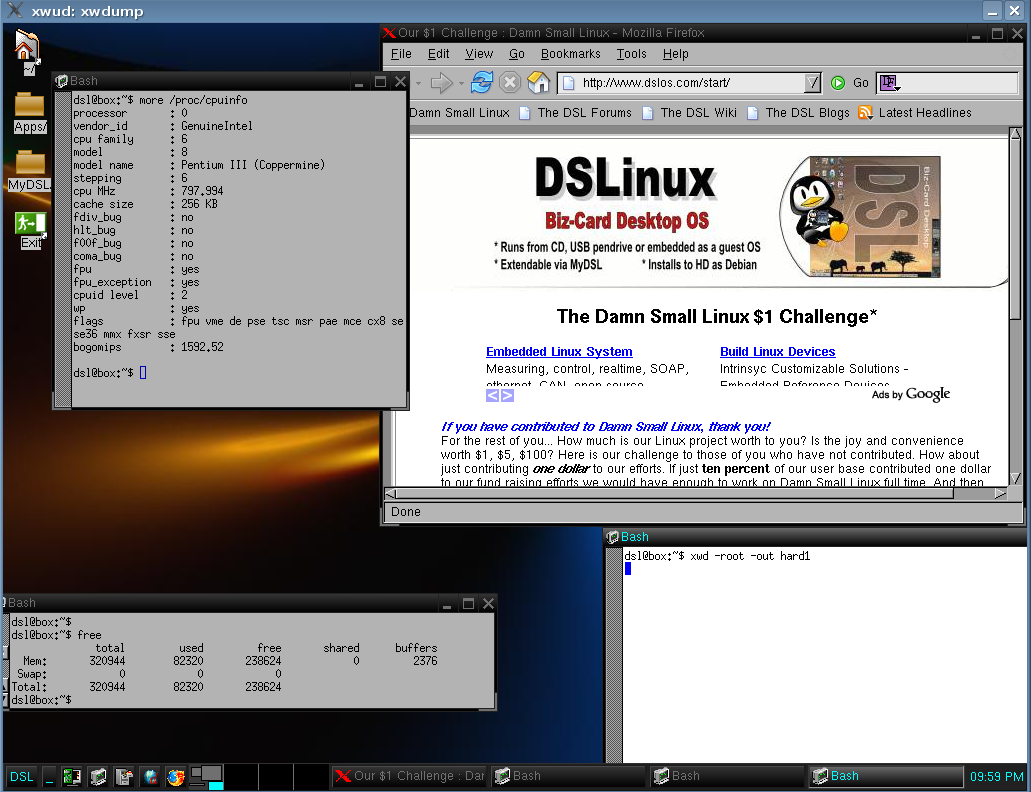Click the Ads by Google label
The image size is (1031, 792).
(x=911, y=394)
